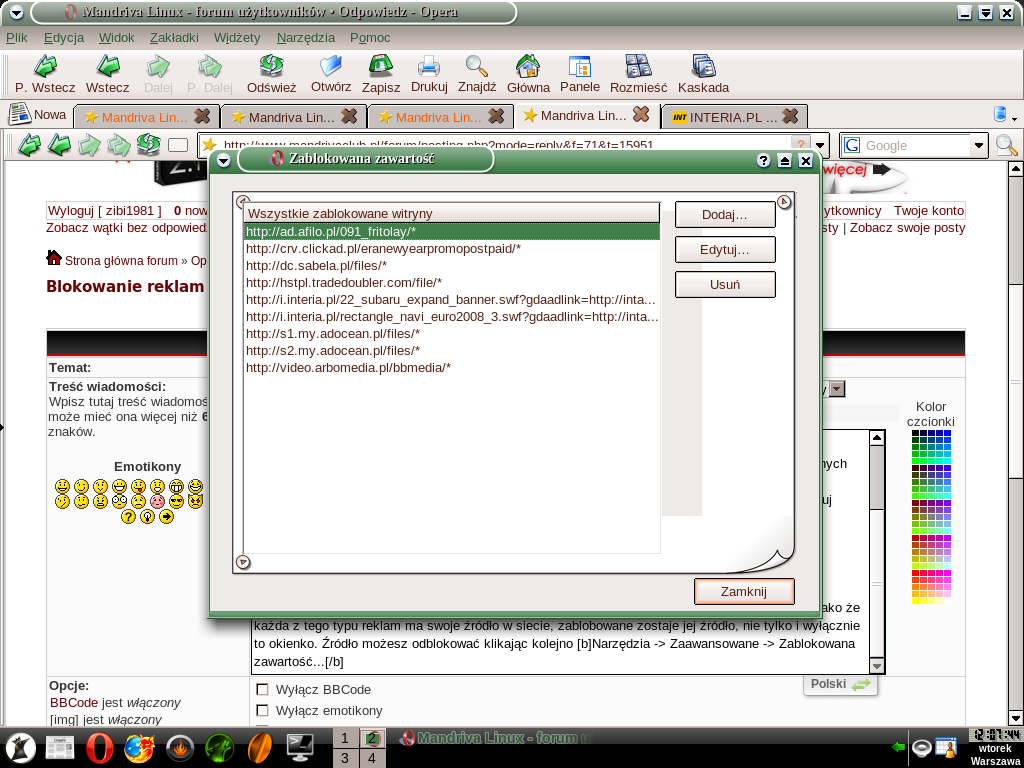Switch to virtual desktop 3 in the pager
Image resolution: width=1024 pixels, height=768 pixels.
coord(345,759)
